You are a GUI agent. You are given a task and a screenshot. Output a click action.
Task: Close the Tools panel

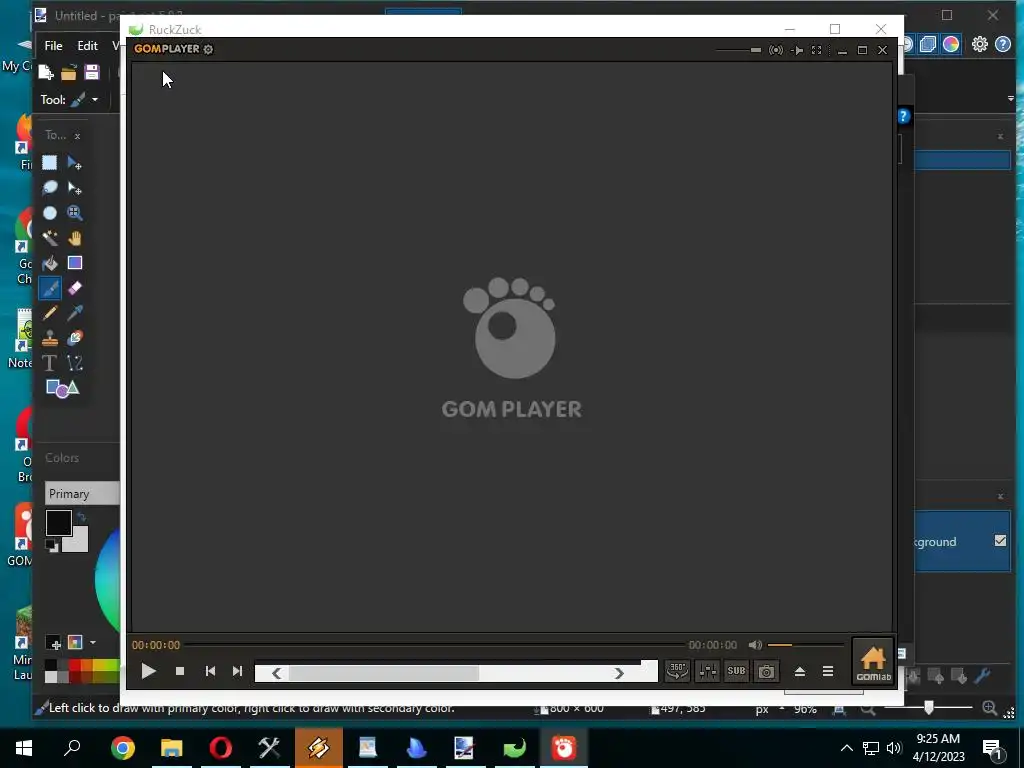point(77,136)
